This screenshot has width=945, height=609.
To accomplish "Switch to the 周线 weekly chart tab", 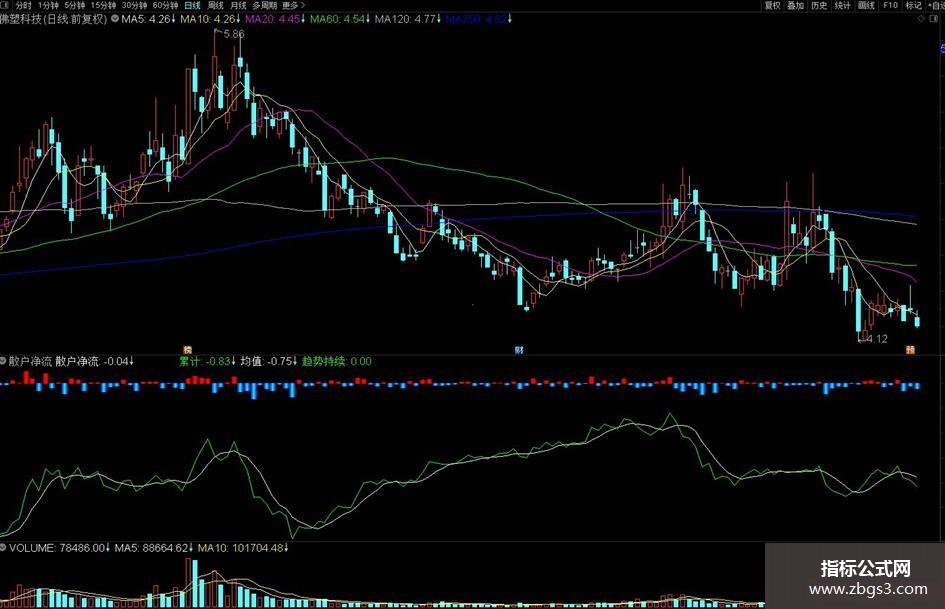I will point(216,5).
